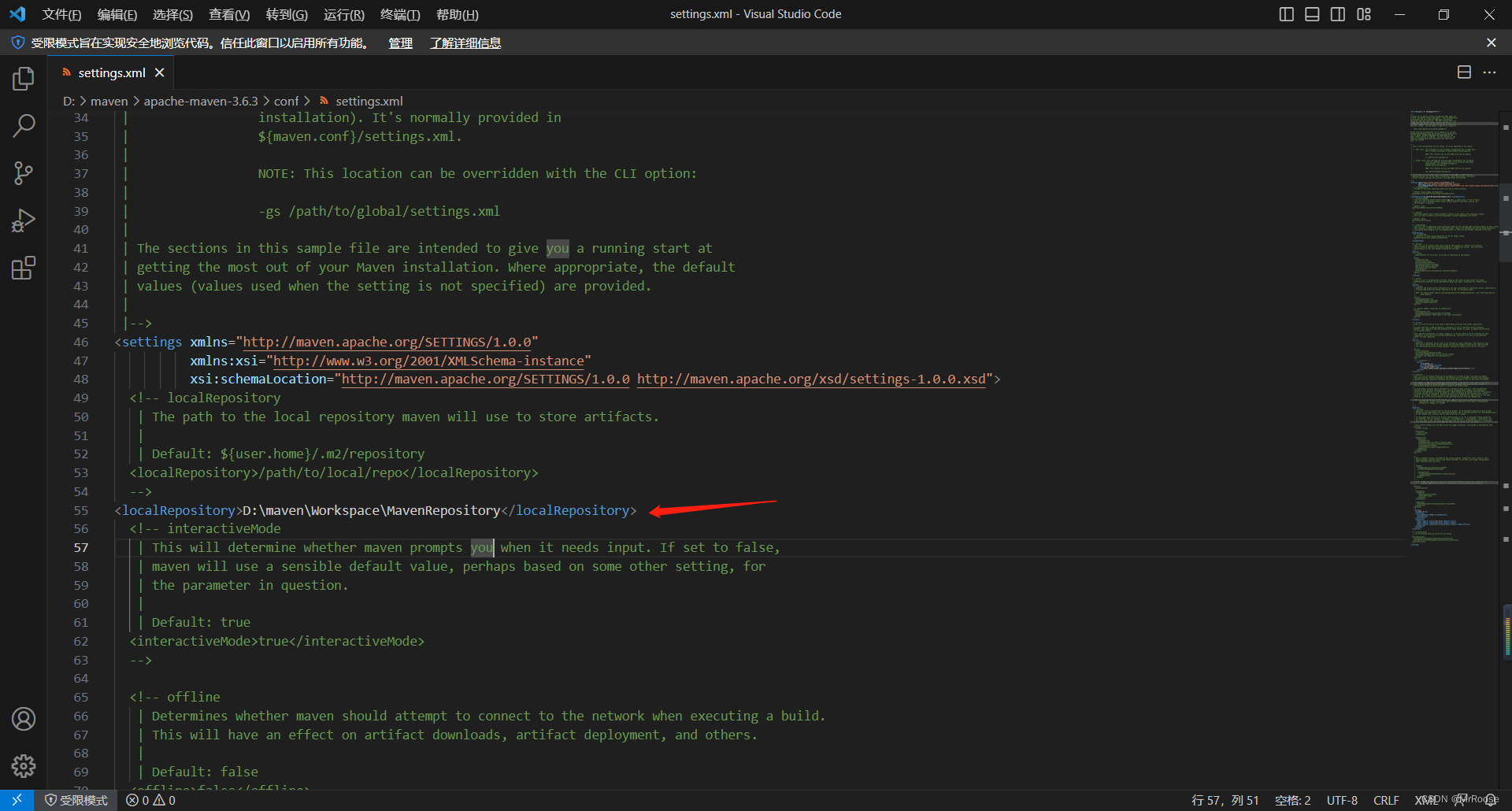Screen dimensions: 1512x811
Task: Click conf breadcrumb segment
Action: pyautogui.click(x=286, y=101)
